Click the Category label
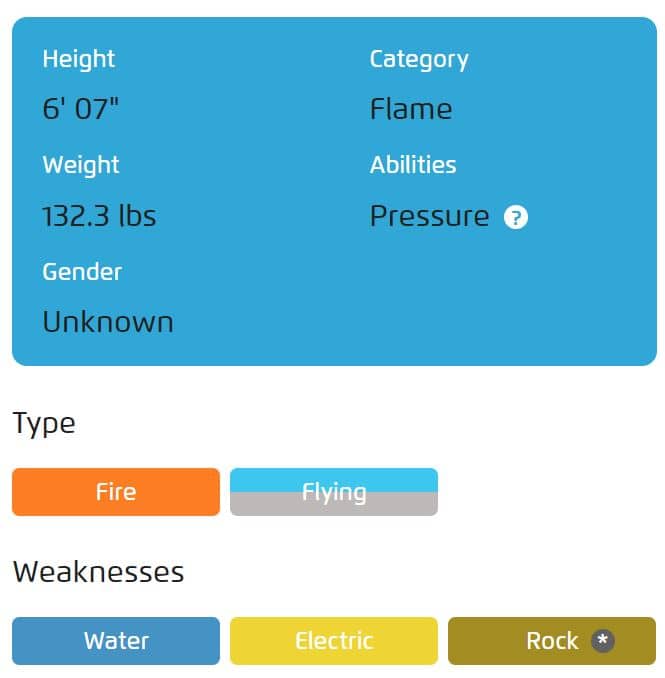 [x=419, y=60]
